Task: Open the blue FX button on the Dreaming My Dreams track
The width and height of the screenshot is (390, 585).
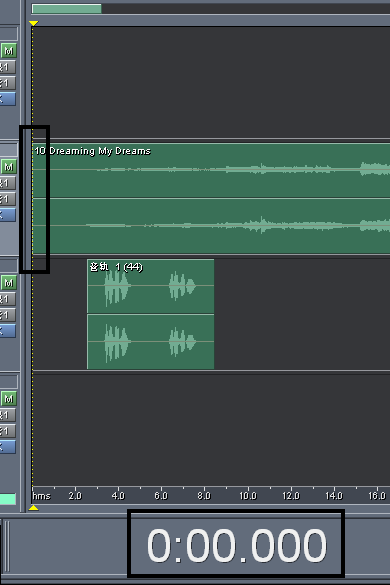Action: pyautogui.click(x=7, y=215)
